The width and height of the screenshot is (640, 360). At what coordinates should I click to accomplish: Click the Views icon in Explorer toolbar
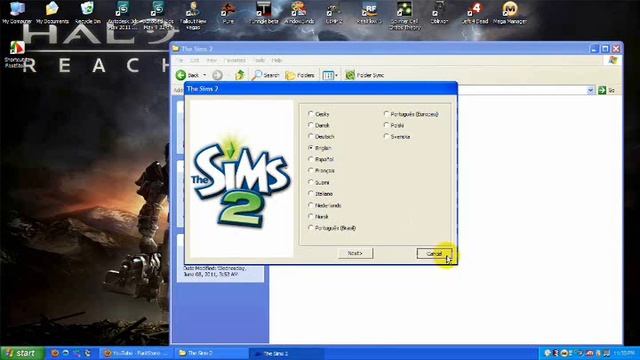click(328, 75)
